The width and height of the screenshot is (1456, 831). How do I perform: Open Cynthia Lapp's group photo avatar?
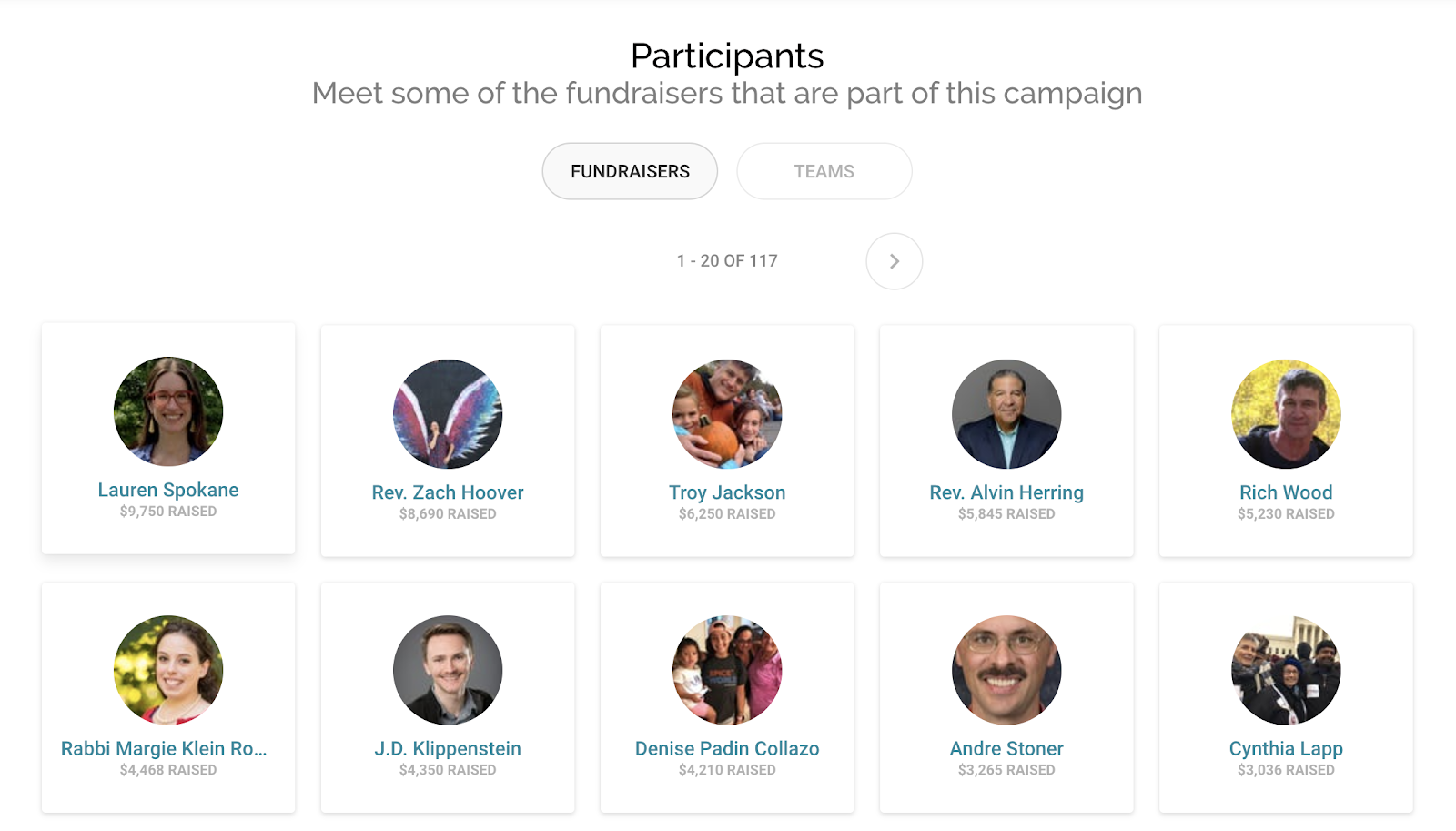pyautogui.click(x=1286, y=671)
